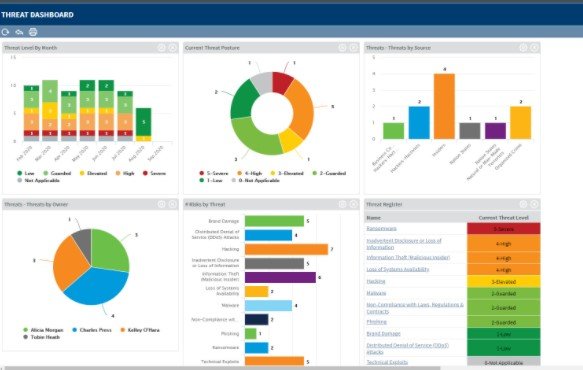Toggle Tobin Heath in owner legend
This screenshot has width=583, height=370.
tap(41, 337)
